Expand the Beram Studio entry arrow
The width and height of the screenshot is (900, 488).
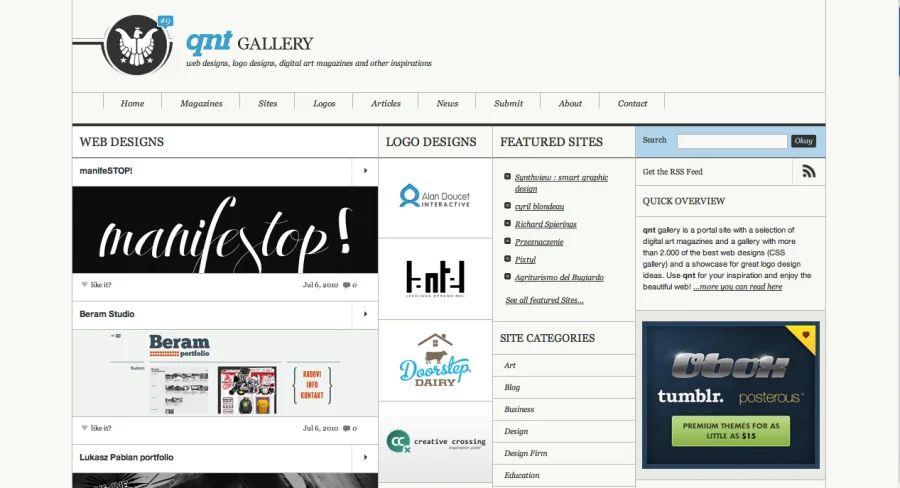point(365,314)
